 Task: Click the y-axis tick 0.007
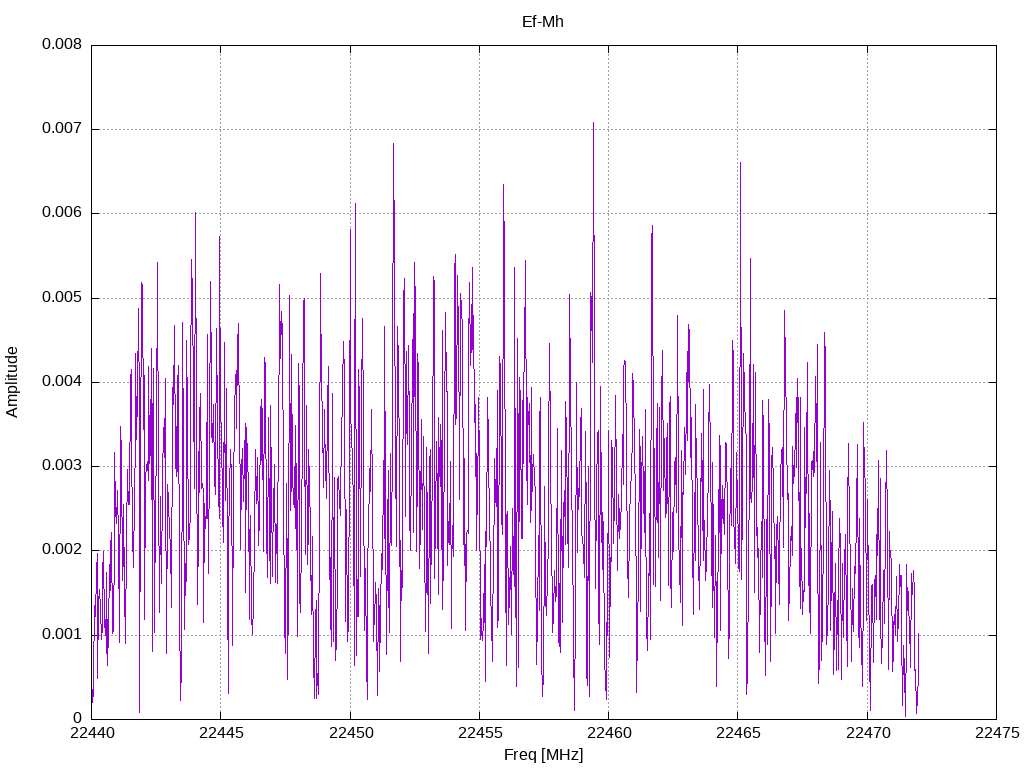tap(62, 129)
